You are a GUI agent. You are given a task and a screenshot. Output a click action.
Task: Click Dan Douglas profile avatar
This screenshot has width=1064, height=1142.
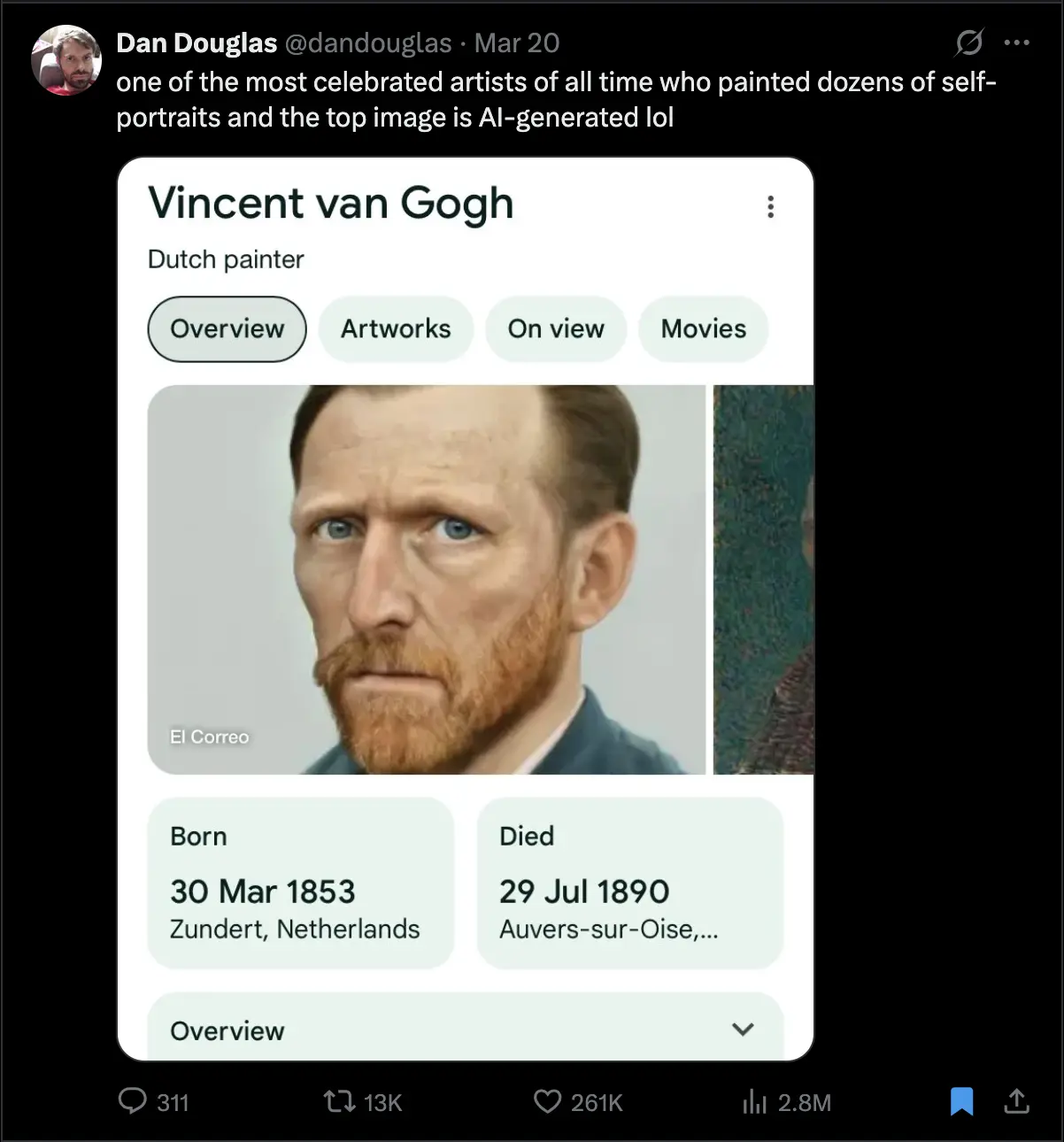click(x=66, y=60)
